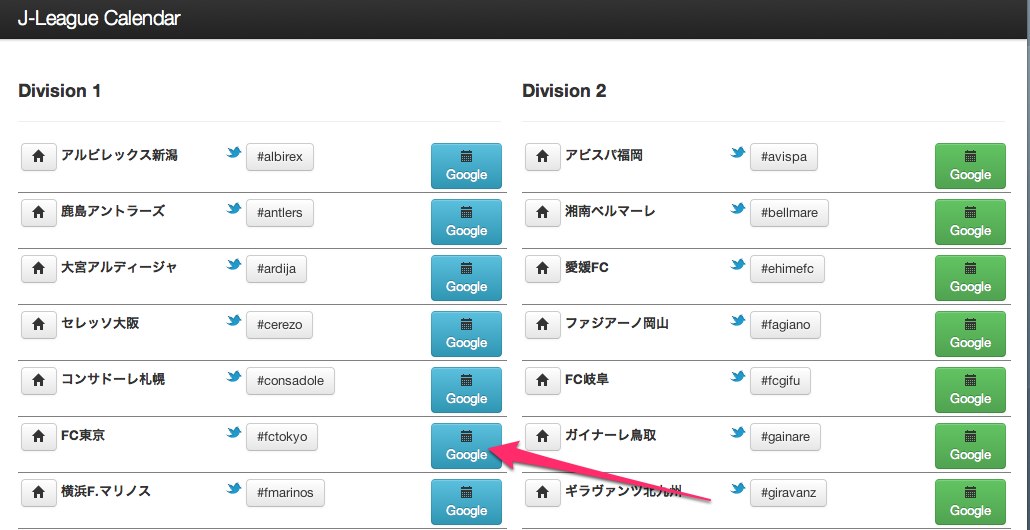Open the #giravanz hashtag button
The width and height of the screenshot is (1030, 530).
788,492
